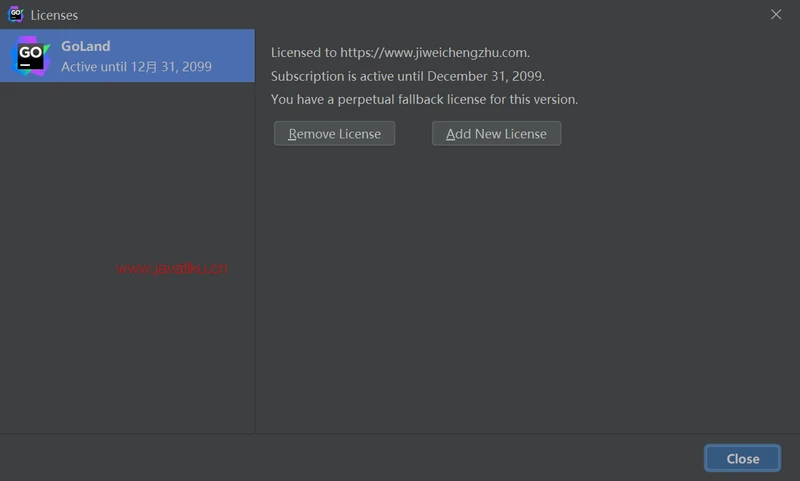Click the "Licenses" window title text
Screen dimensions: 800x481
click(x=54, y=15)
